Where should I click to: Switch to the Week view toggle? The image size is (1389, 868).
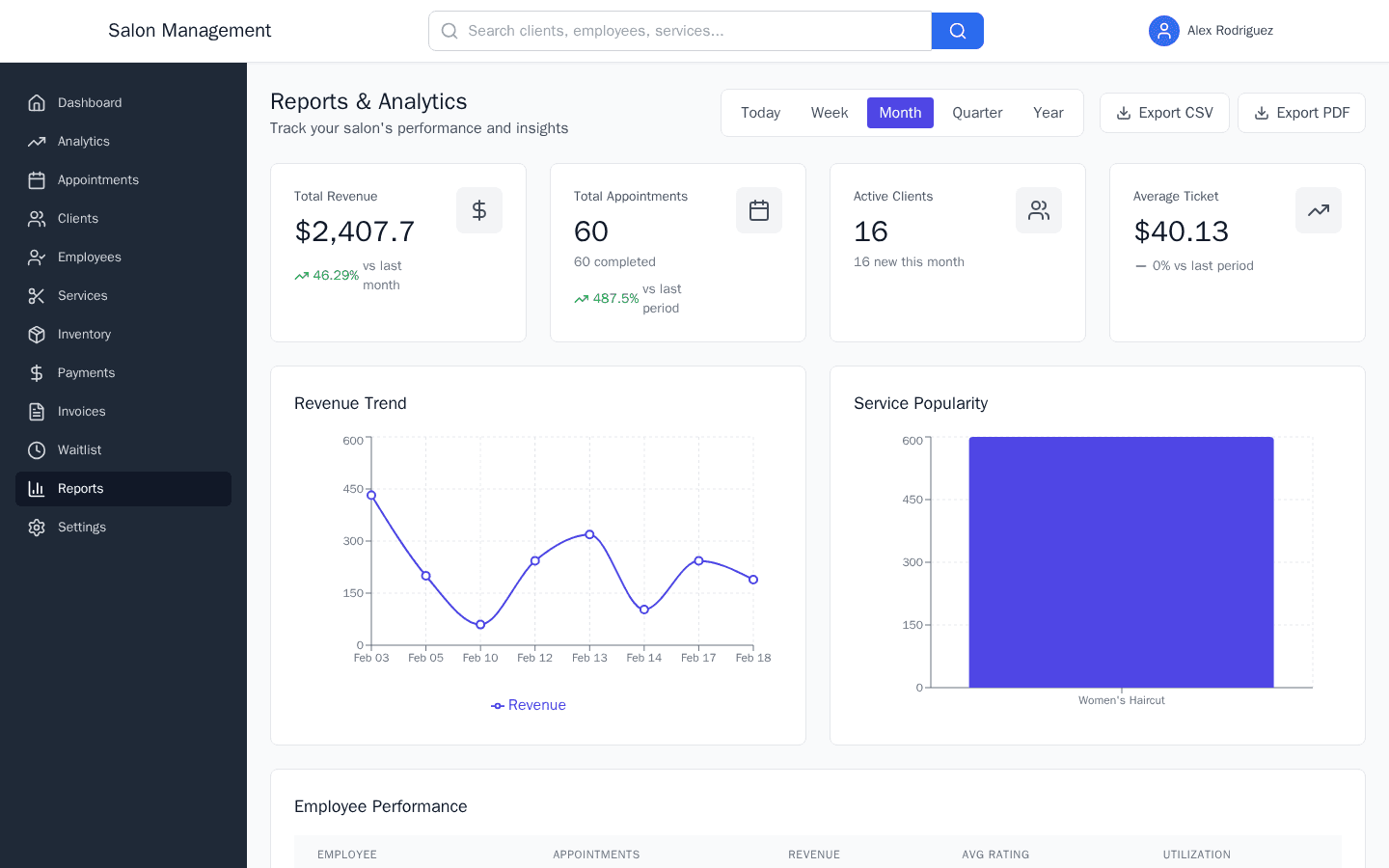pos(829,113)
